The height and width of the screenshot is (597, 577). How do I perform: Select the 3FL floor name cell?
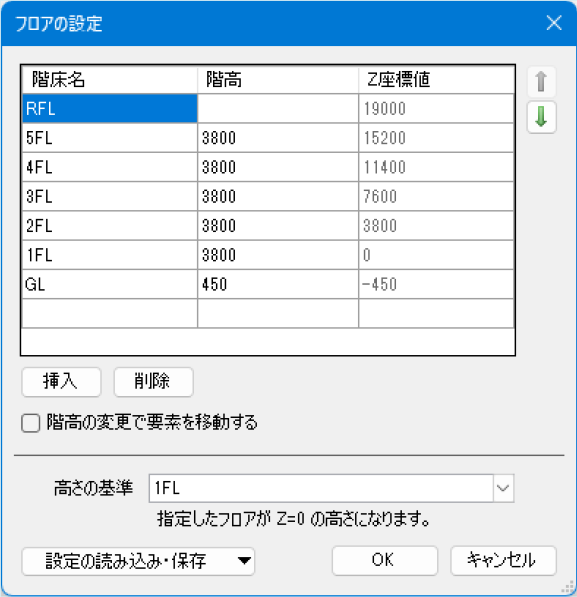pyautogui.click(x=110, y=196)
